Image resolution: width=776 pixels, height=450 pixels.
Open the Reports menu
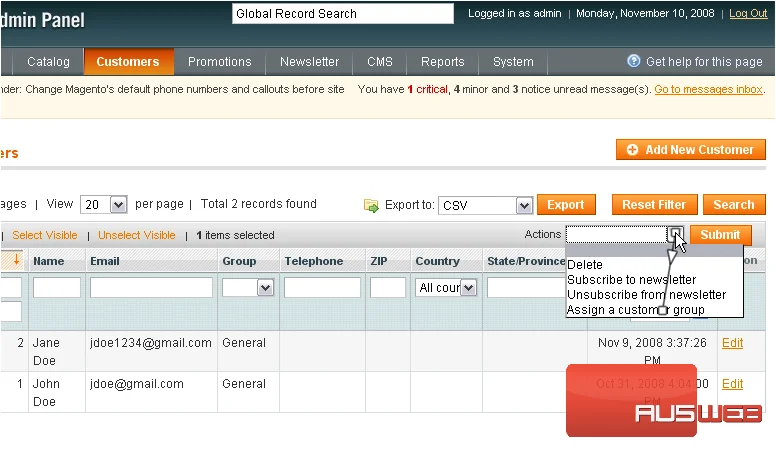(x=442, y=62)
